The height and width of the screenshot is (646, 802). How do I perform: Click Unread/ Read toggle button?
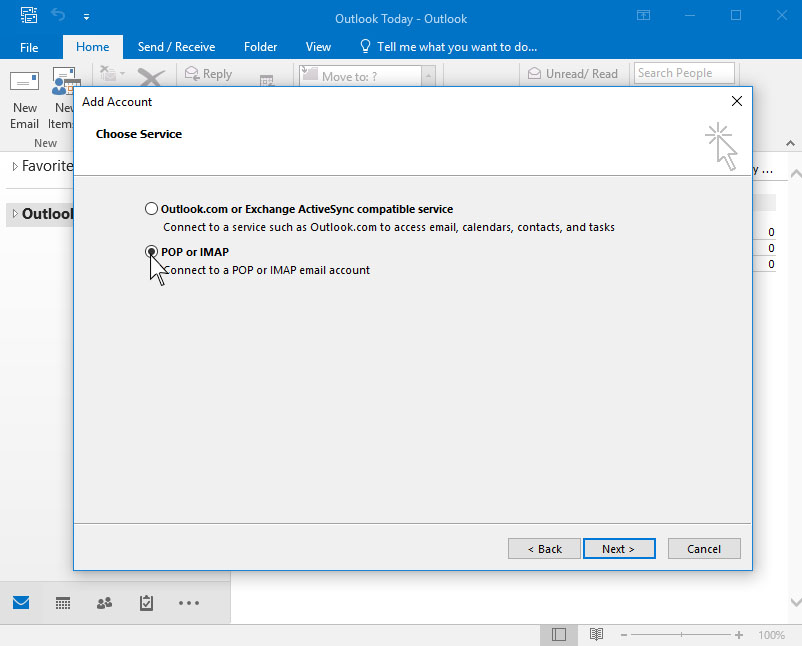tap(573, 74)
